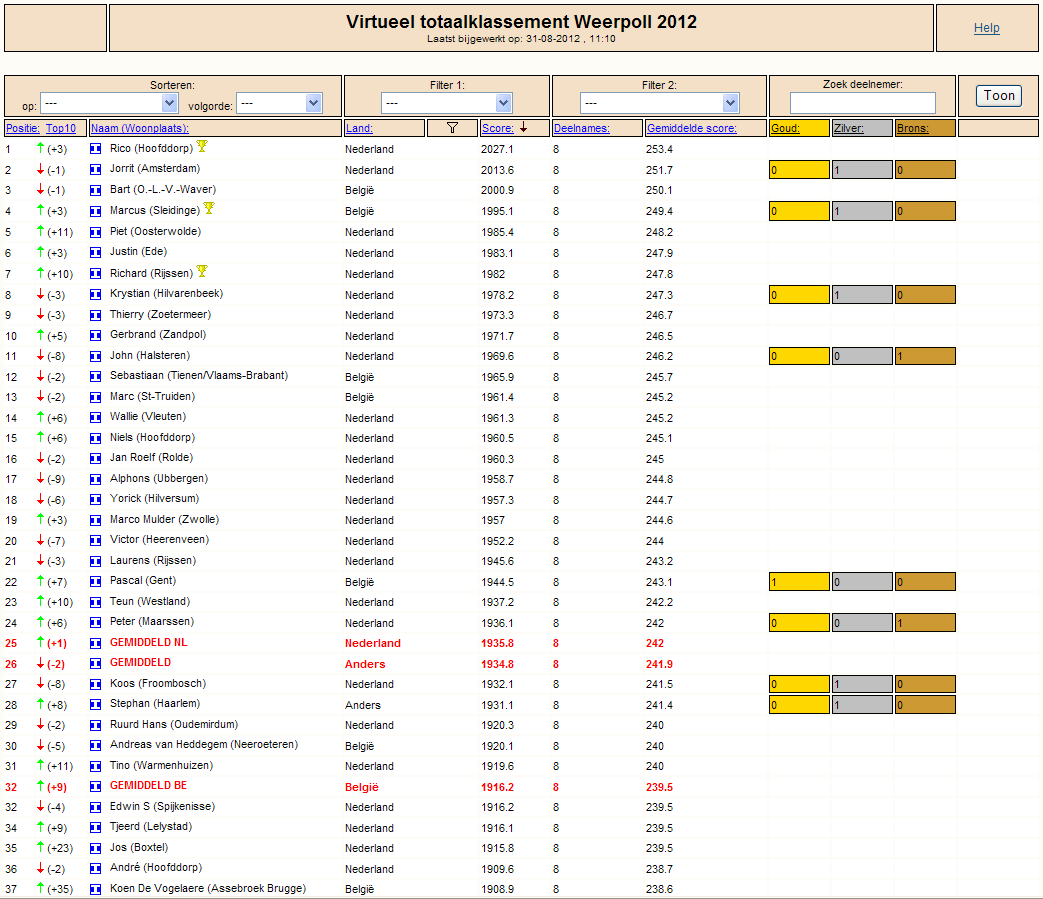Click the Toon button
The height and width of the screenshot is (899, 1043).
coord(999,96)
